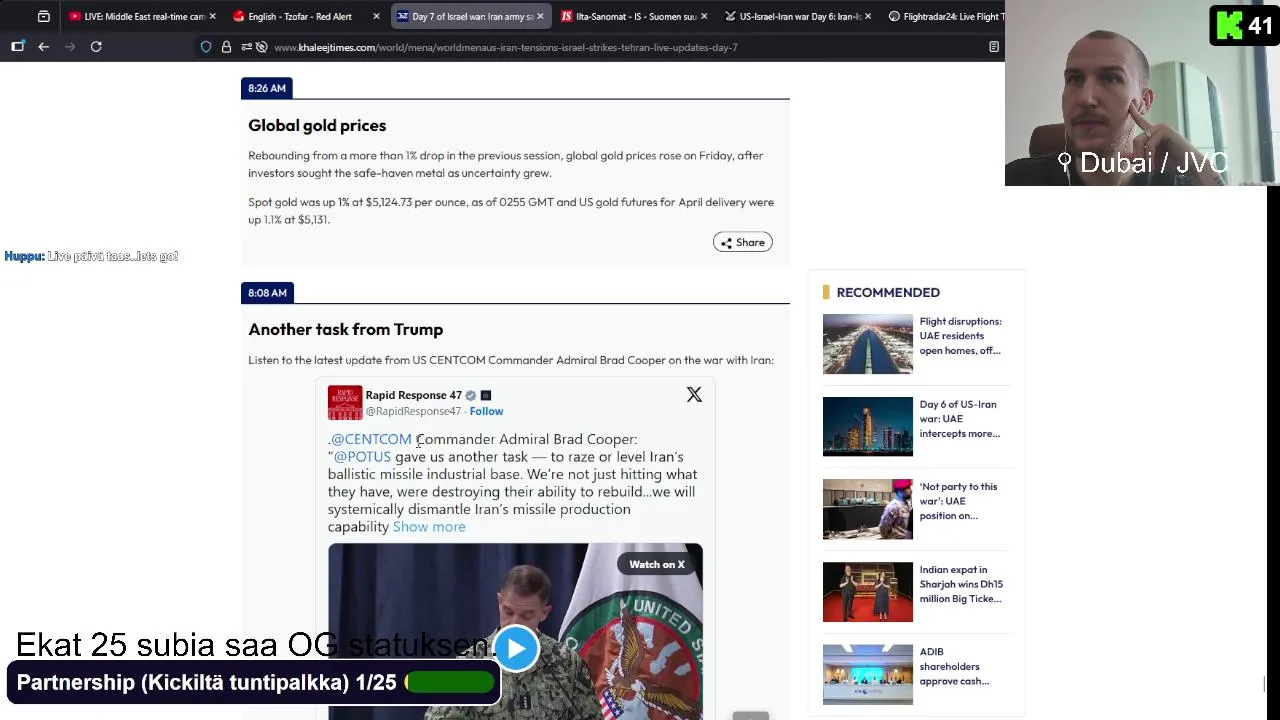Open the @POTUS mention link
The width and height of the screenshot is (1280, 720).
pyautogui.click(x=362, y=457)
